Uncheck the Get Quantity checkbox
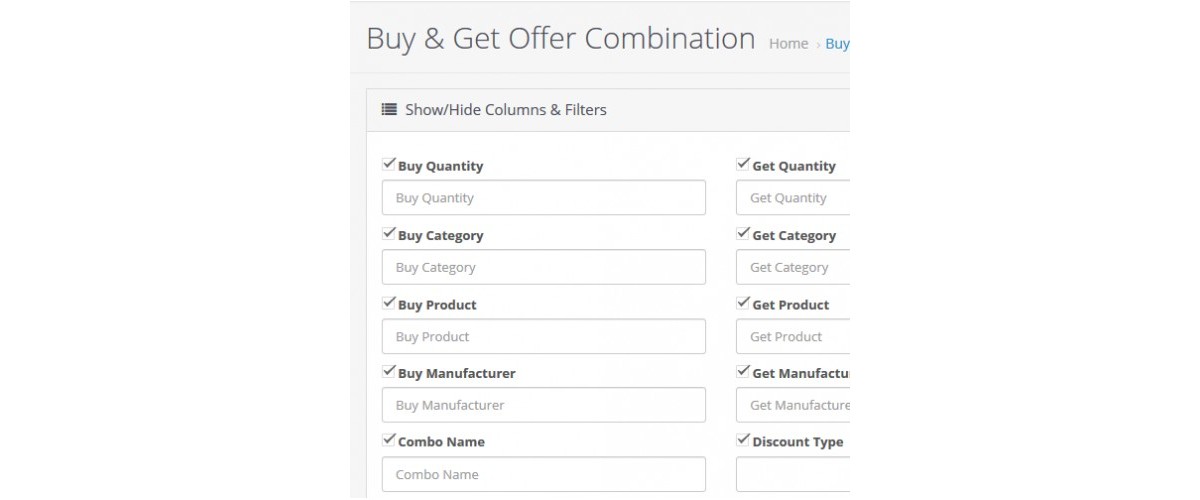This screenshot has height=500, width=1200. 743,164
